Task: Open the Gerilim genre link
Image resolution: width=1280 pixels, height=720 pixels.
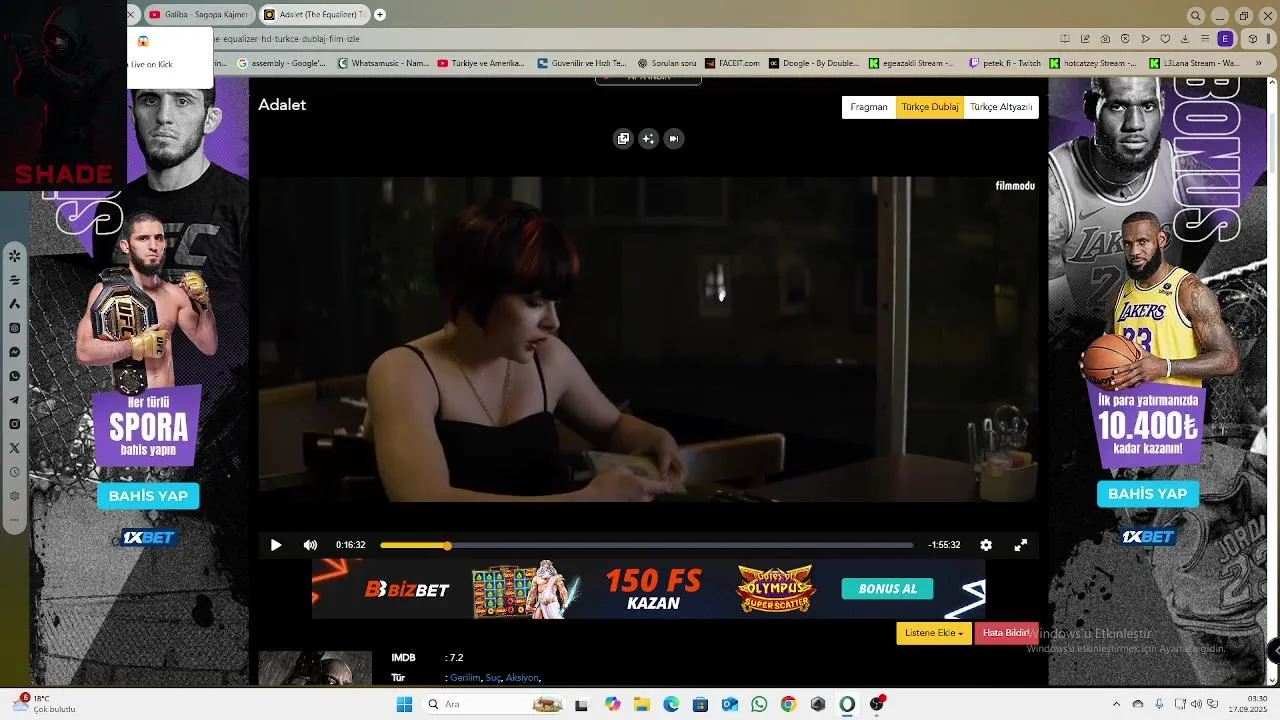Action: click(x=465, y=678)
